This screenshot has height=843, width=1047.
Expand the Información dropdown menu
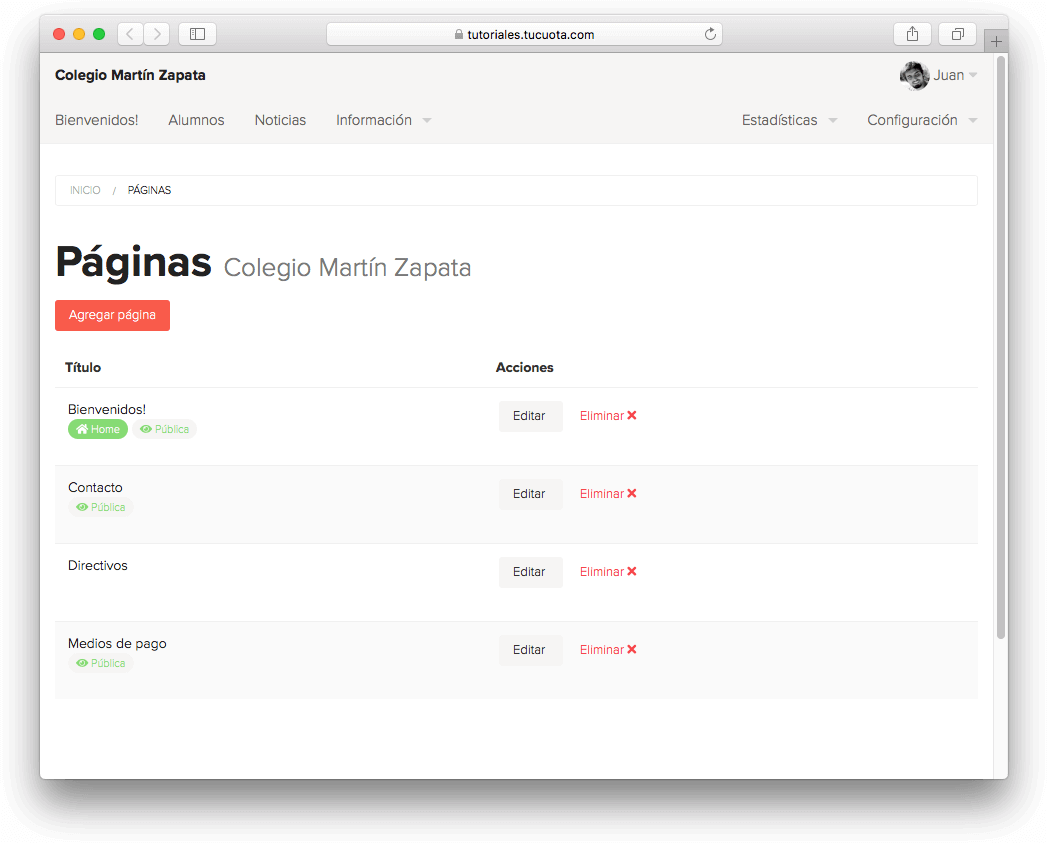coord(383,120)
